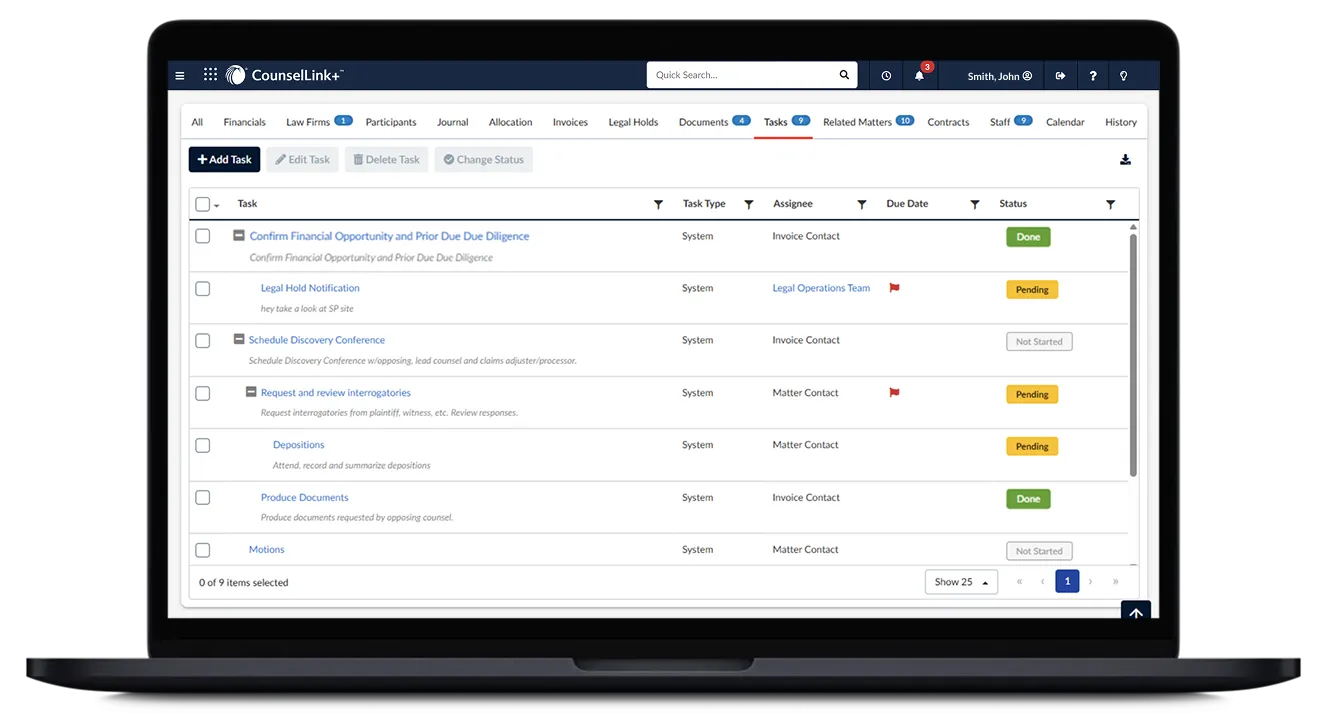
Task: Open the hamburger navigation menu
Action: (x=179, y=75)
